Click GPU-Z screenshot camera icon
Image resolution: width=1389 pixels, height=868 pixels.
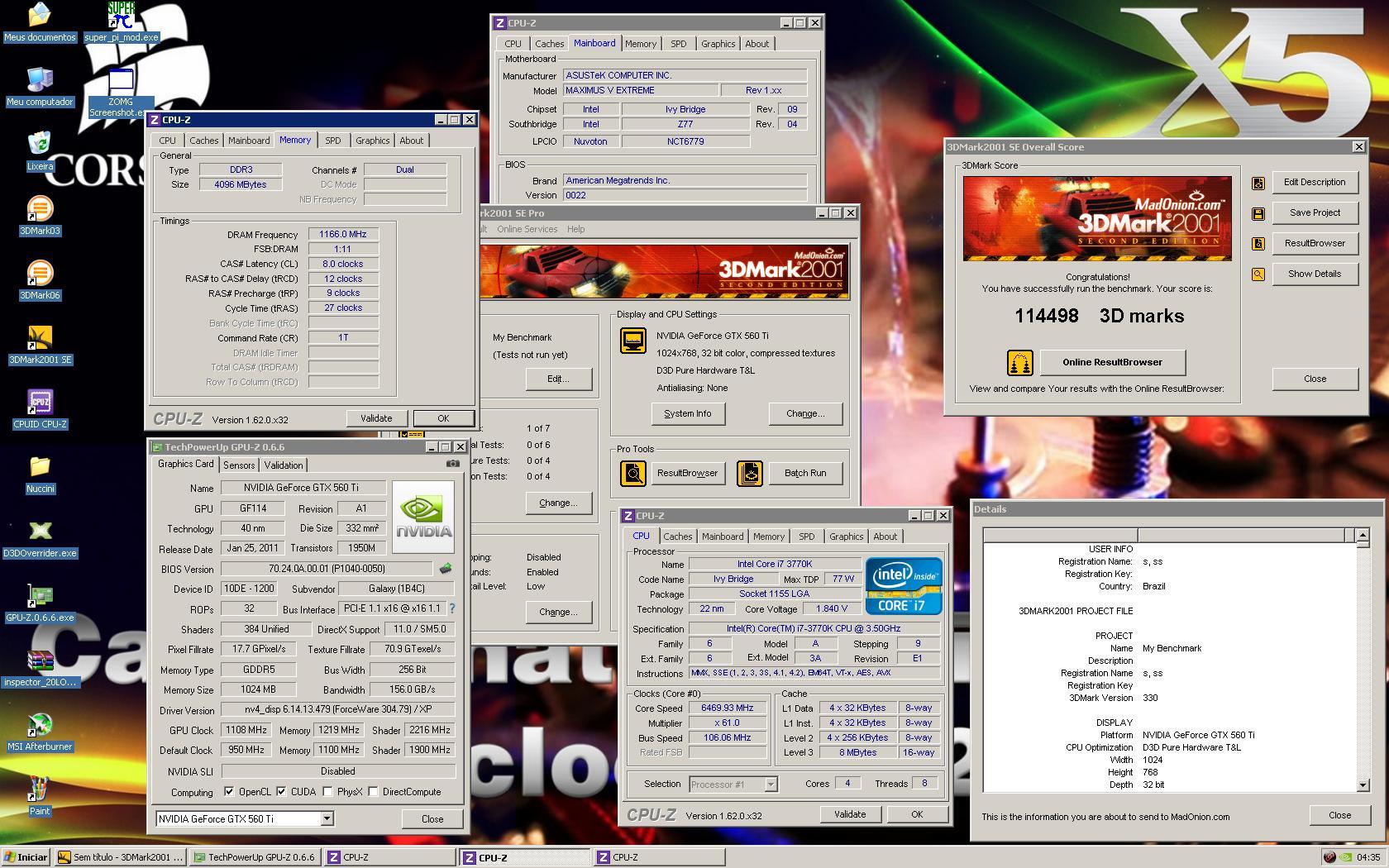[452, 464]
